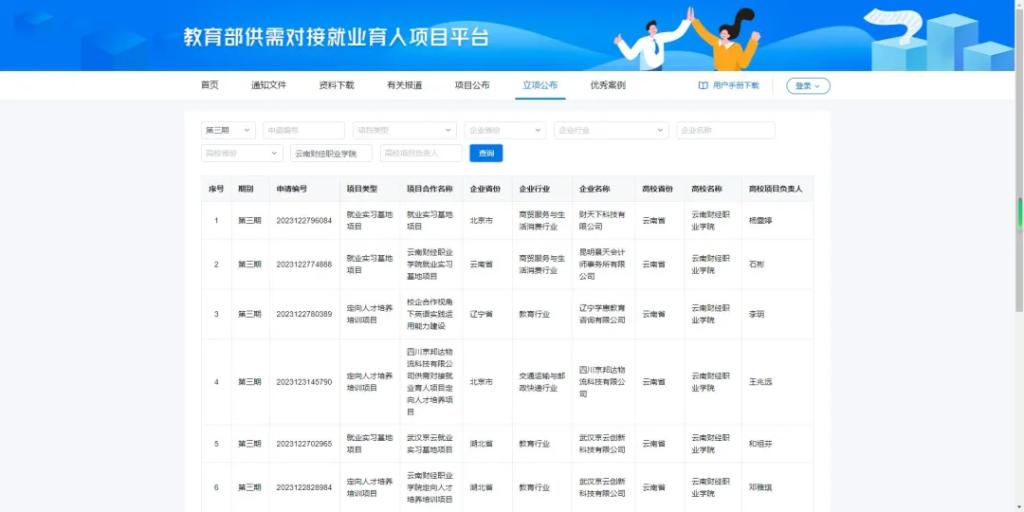Open the 项目类型 filter dropdown

tap(404, 130)
